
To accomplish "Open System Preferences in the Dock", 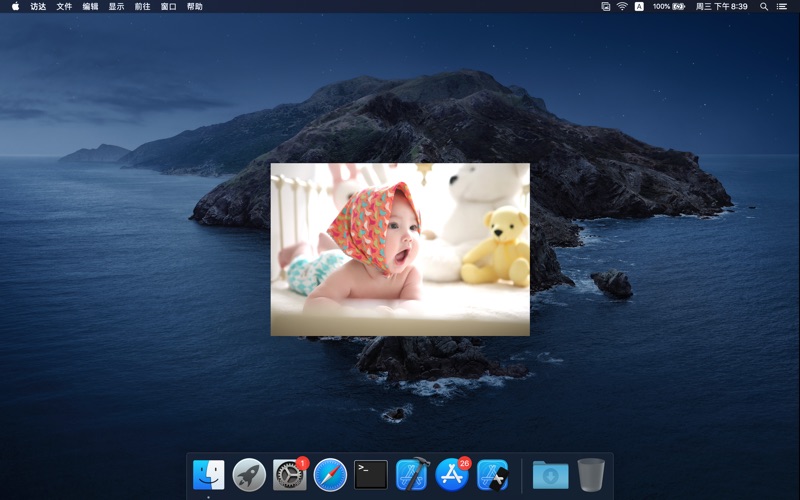I will click(x=290, y=474).
